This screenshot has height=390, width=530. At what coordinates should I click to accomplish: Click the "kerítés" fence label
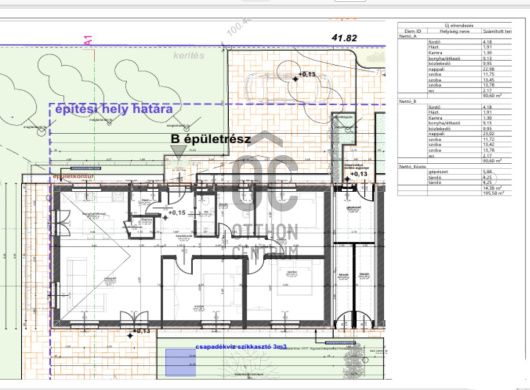click(189, 55)
